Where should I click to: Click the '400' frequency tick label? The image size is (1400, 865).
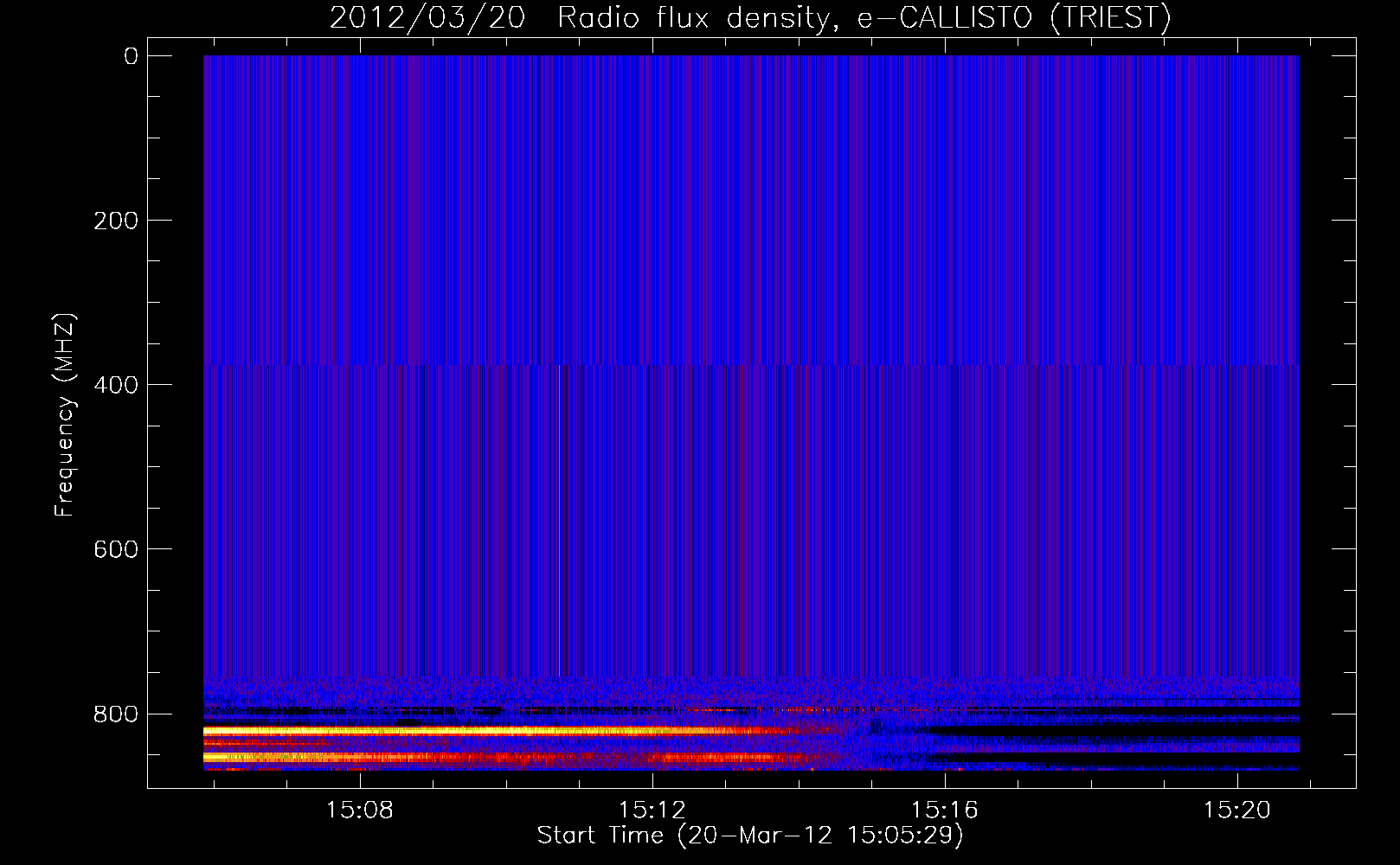click(x=116, y=385)
